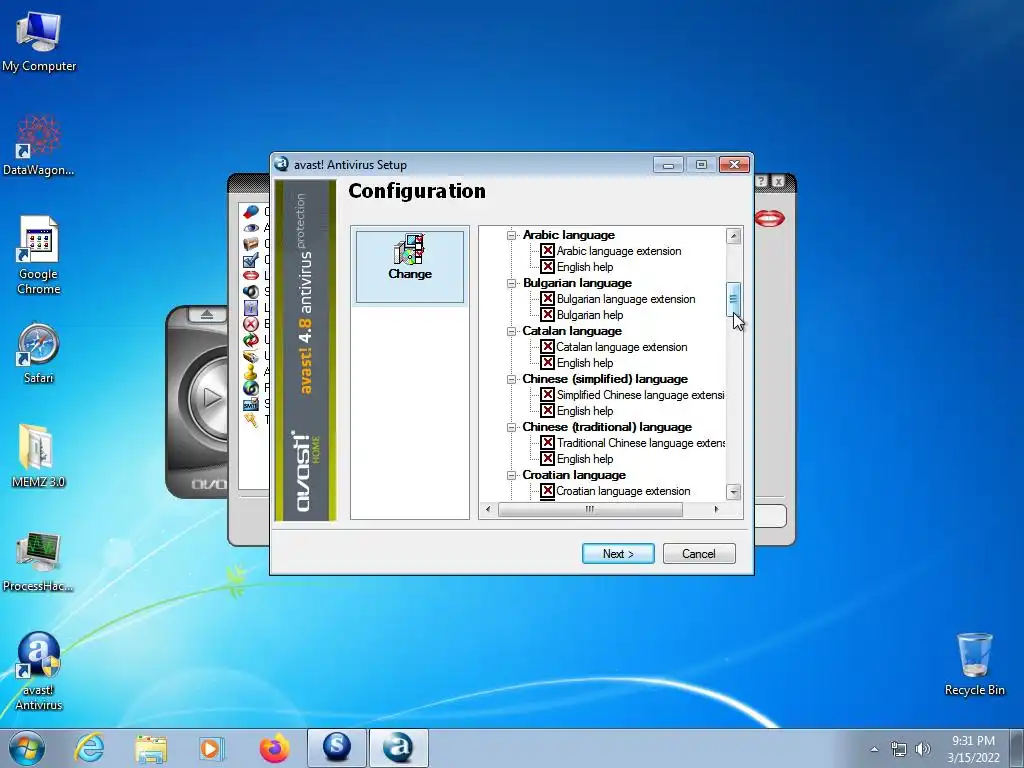Click the help question mark in background window
This screenshot has width=1024, height=768.
(762, 182)
